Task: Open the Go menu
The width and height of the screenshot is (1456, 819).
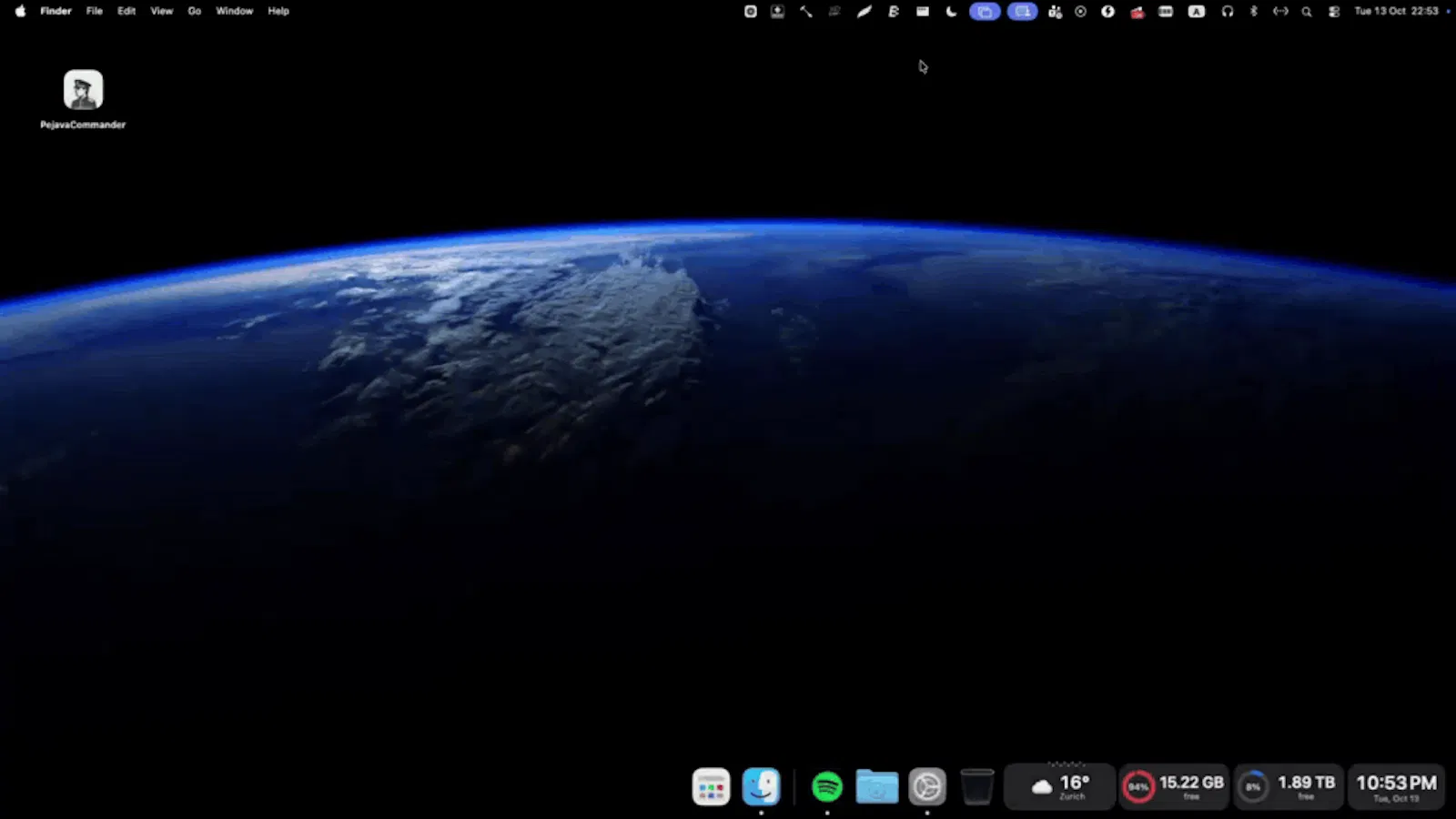Action: [195, 11]
